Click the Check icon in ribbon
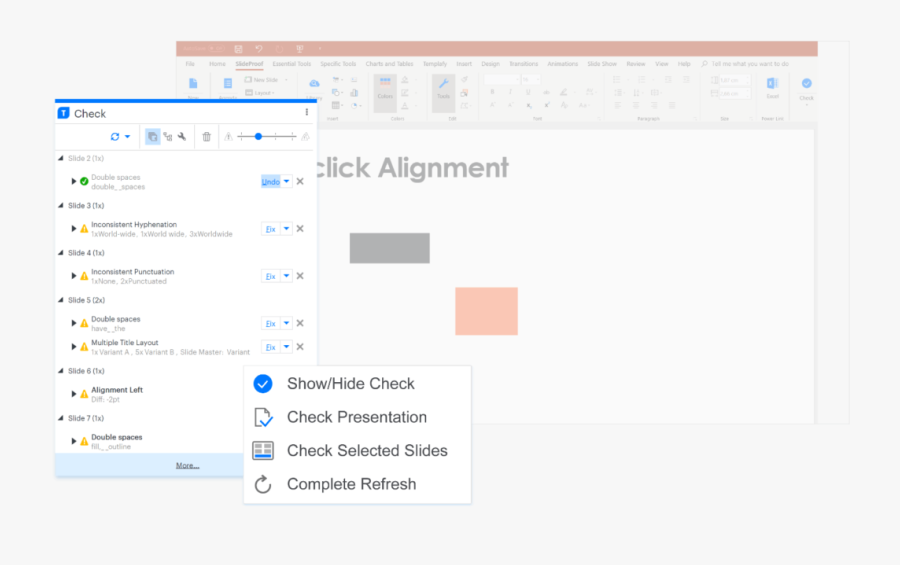 pos(806,87)
